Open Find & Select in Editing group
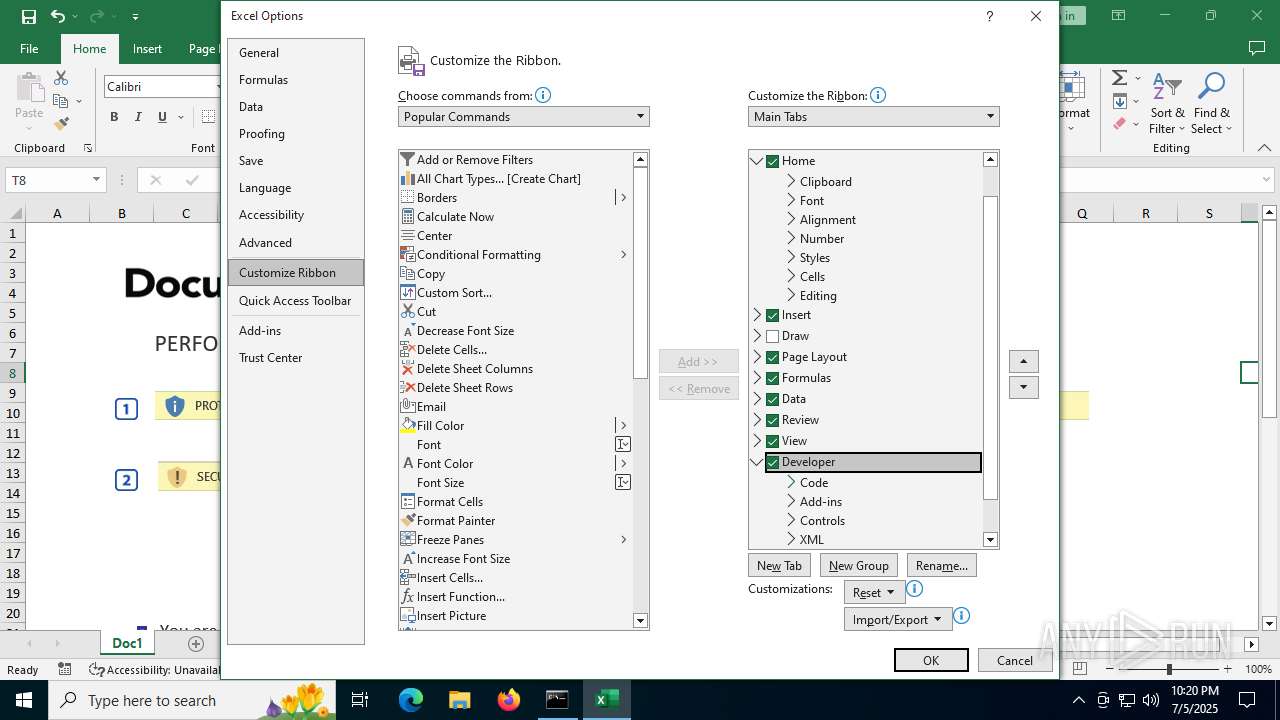1280x720 pixels. click(x=1212, y=104)
